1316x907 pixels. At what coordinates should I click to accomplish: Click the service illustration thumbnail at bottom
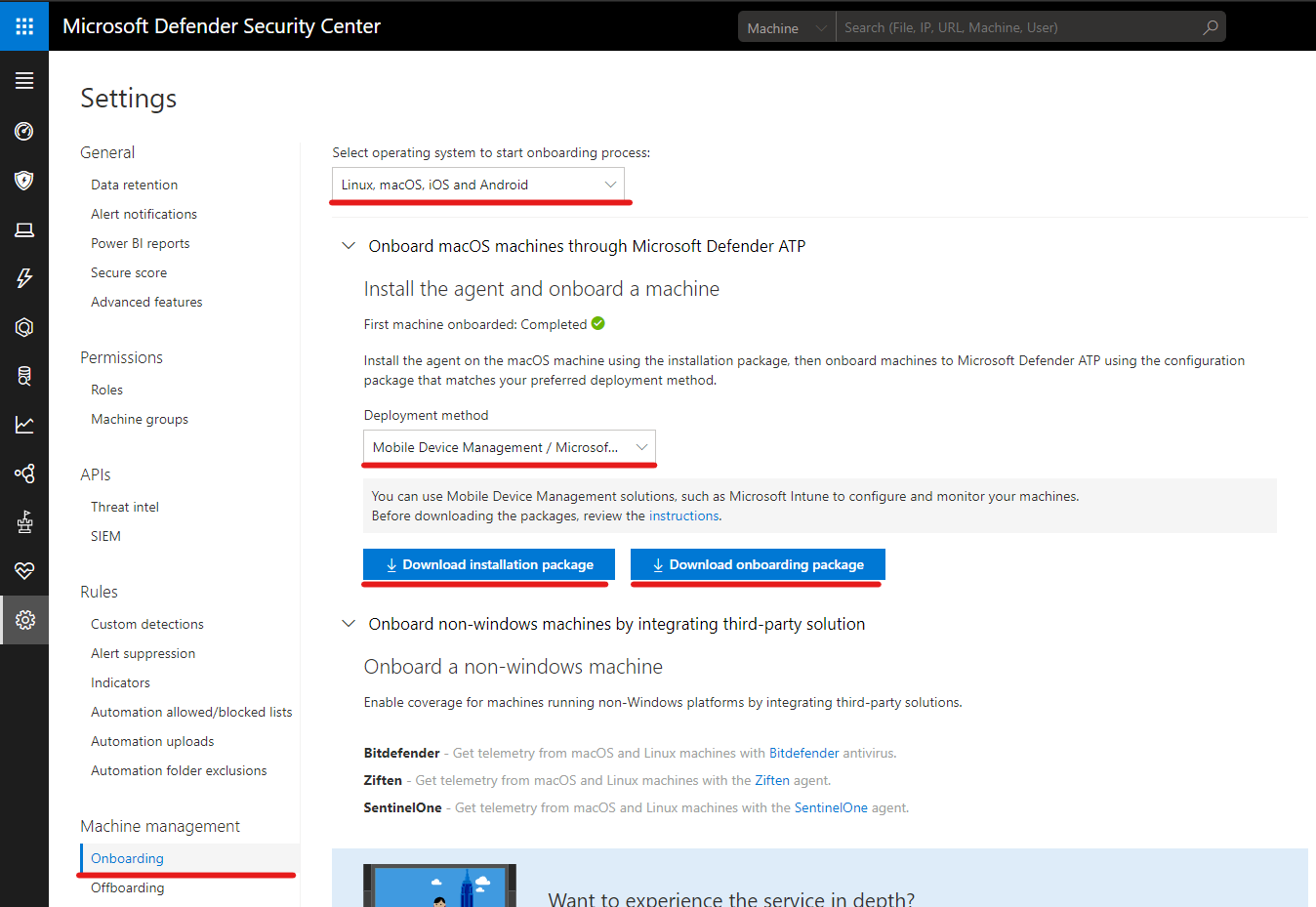coord(440,886)
